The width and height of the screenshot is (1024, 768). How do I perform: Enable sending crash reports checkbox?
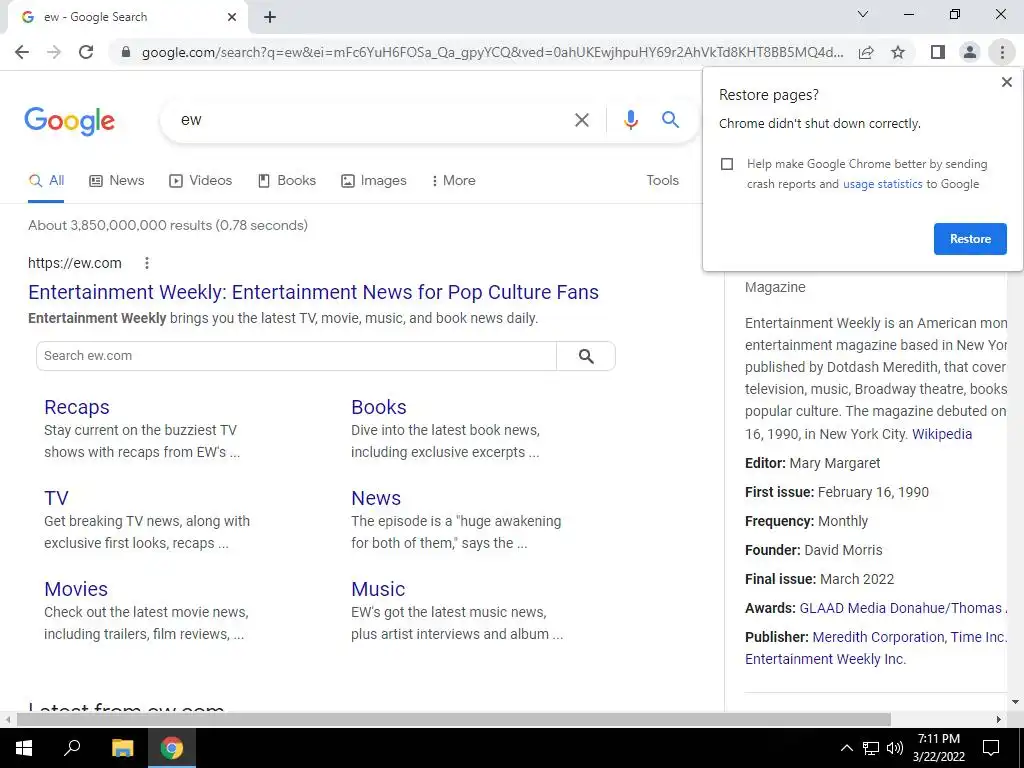[x=727, y=164]
